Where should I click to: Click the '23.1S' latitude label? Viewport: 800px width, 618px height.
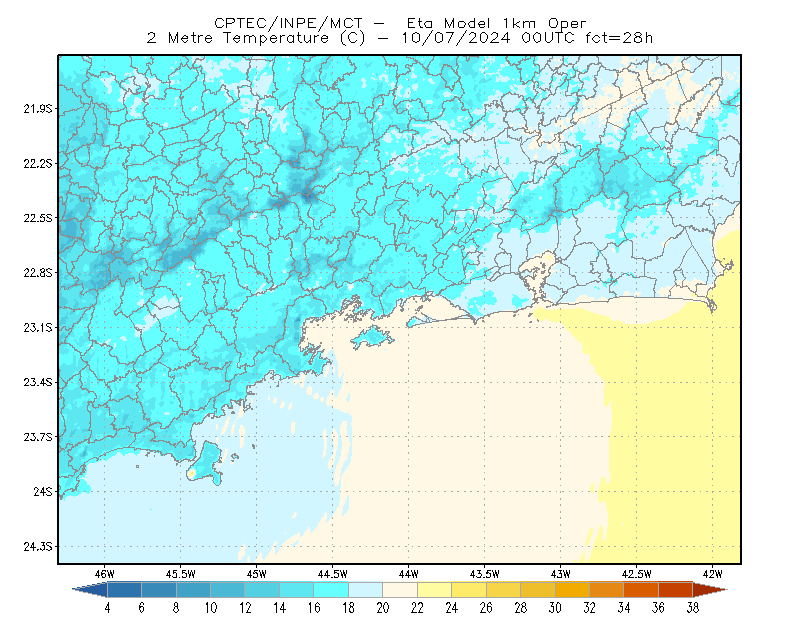click(38, 328)
